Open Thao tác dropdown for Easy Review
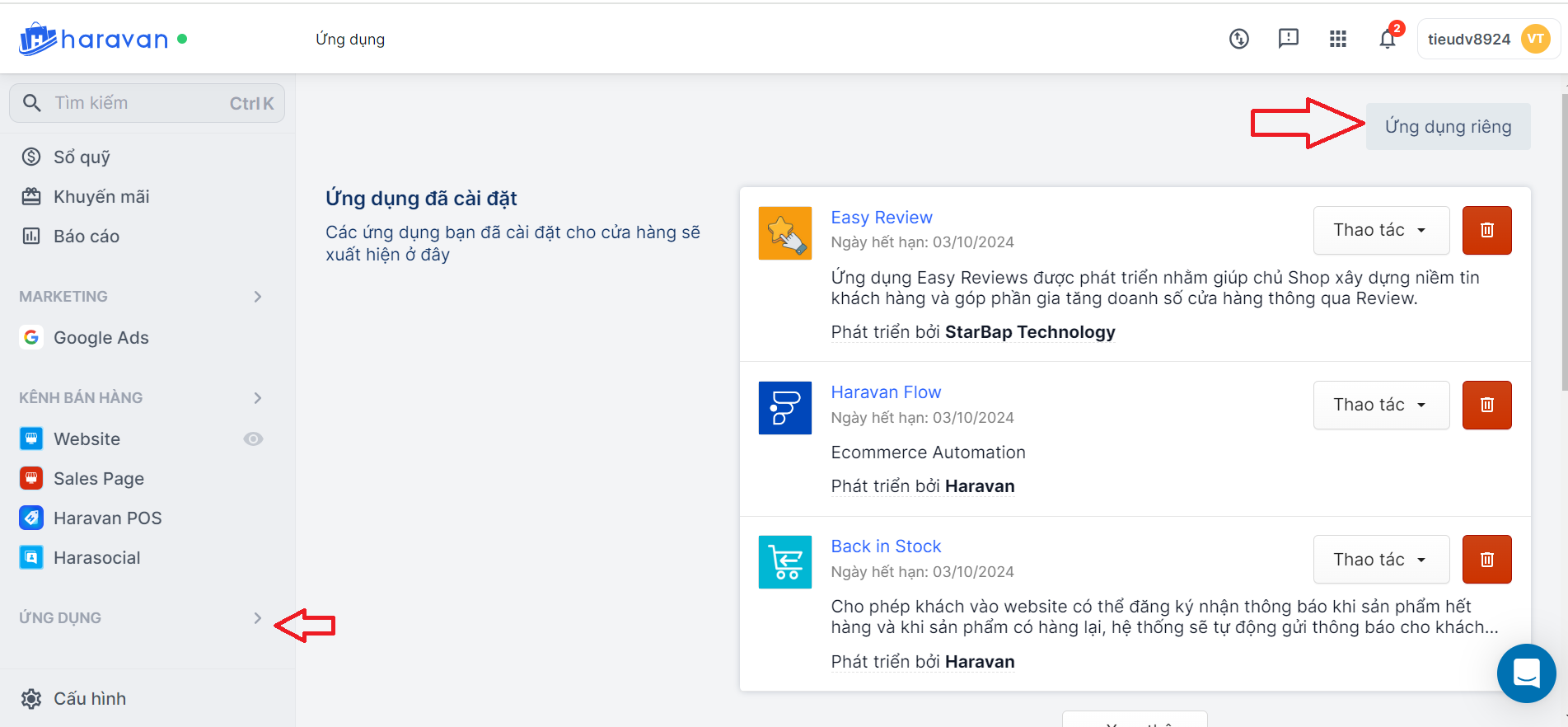This screenshot has height=727, width=1568. tap(1382, 230)
